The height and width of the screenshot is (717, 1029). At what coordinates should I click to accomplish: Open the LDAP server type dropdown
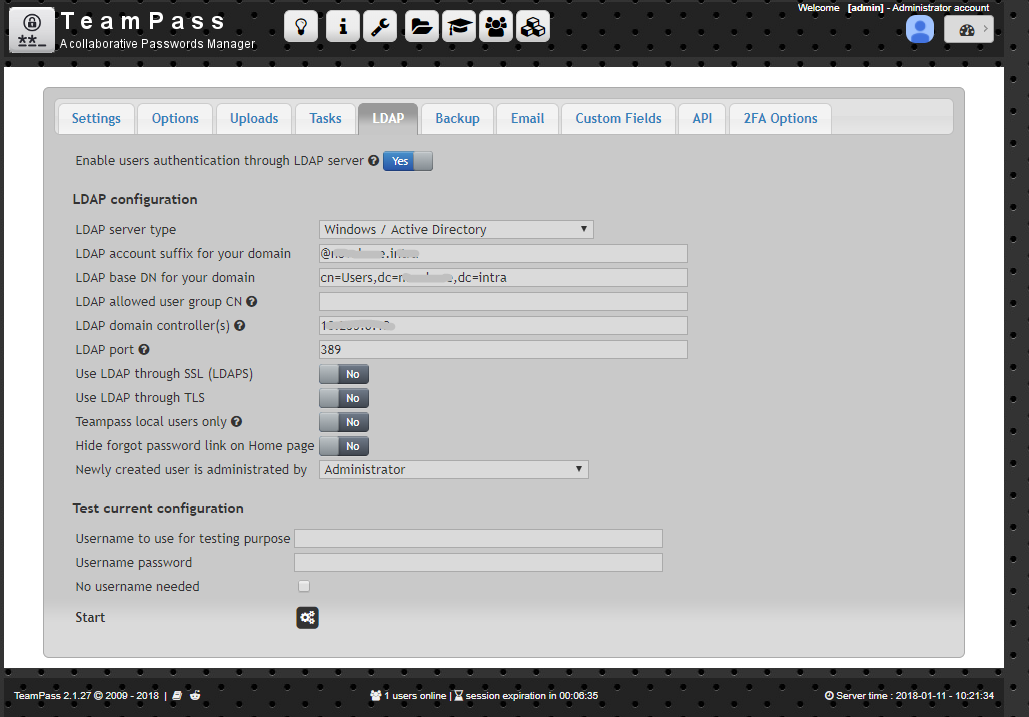[456, 229]
